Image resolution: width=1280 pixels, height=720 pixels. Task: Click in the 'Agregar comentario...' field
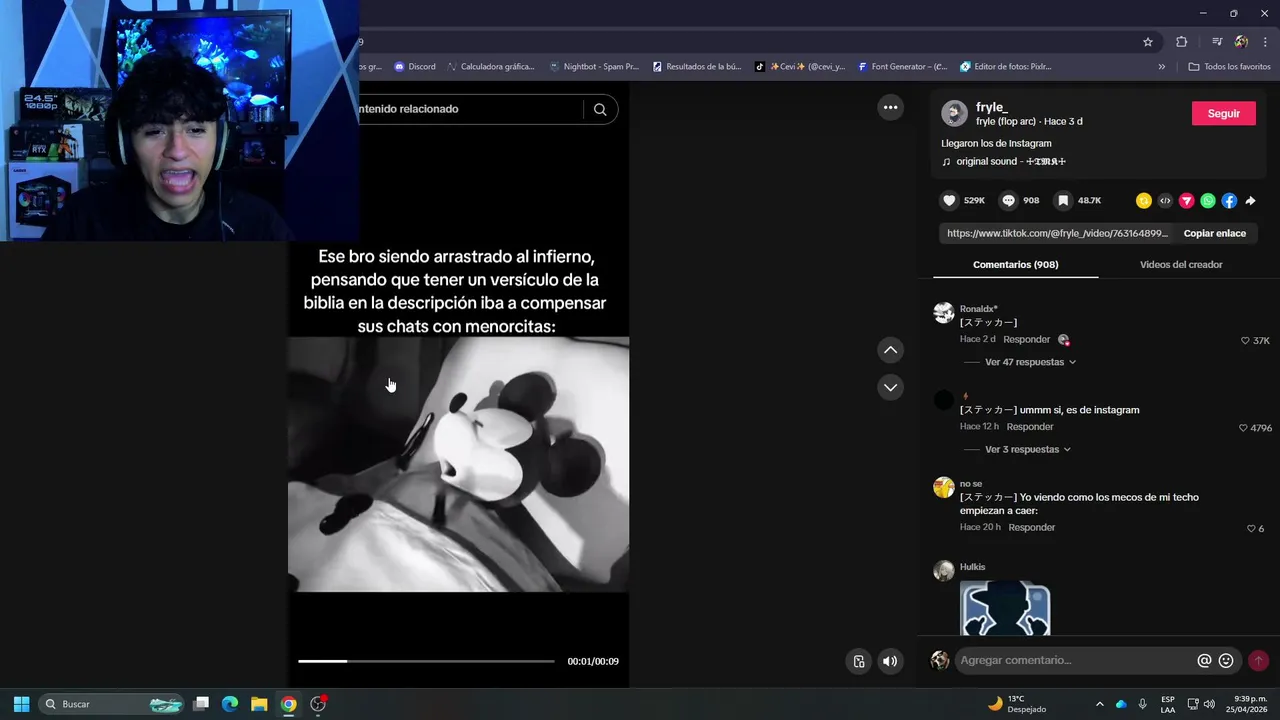pos(1075,661)
